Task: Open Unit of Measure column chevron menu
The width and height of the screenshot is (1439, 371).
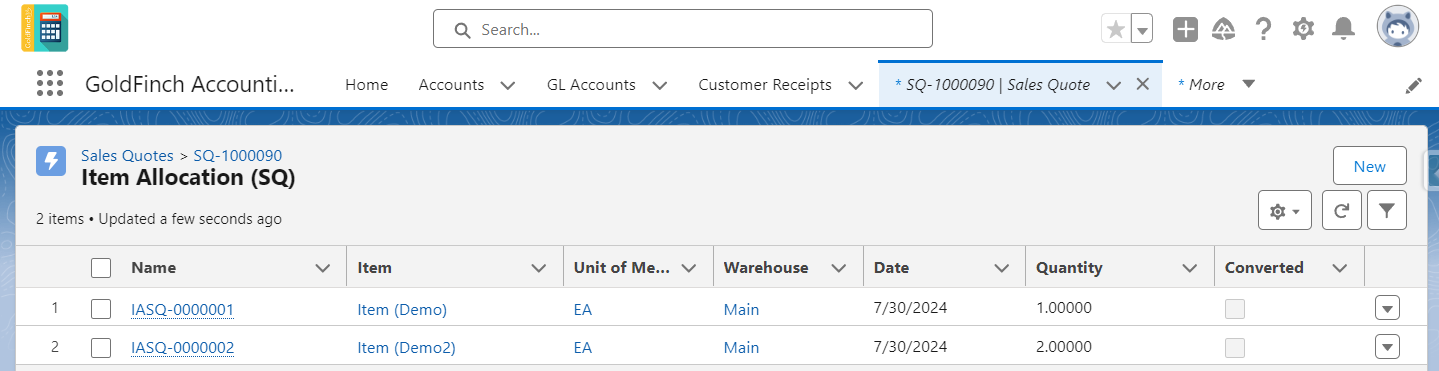Action: point(689,268)
